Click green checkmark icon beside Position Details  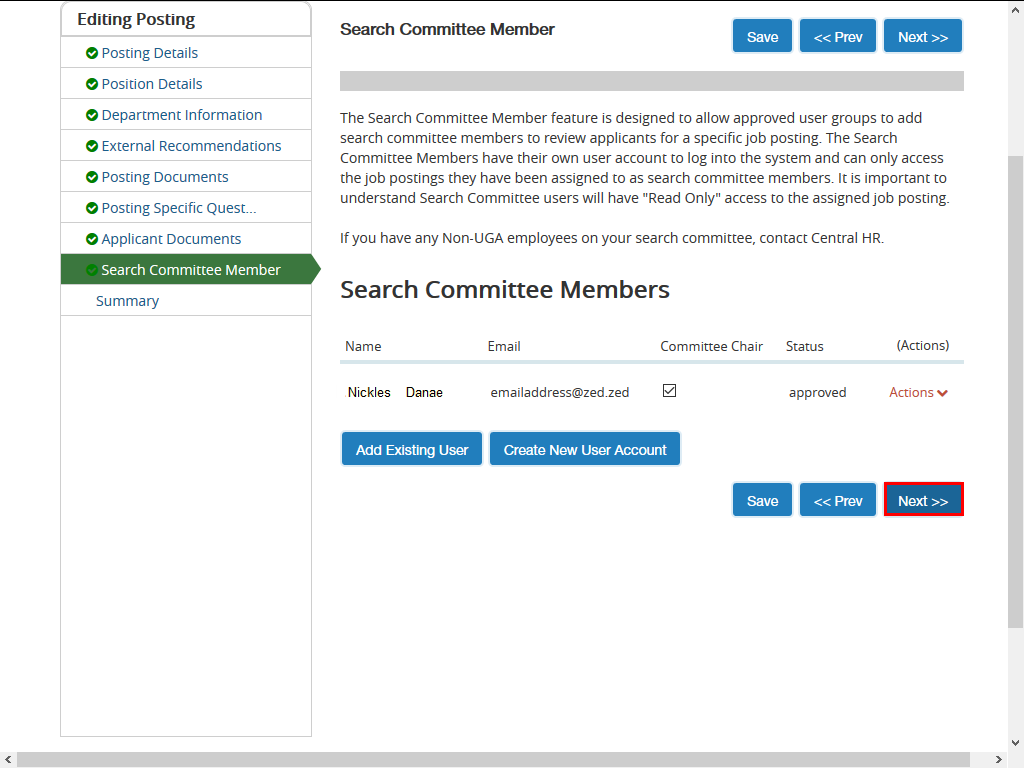tap(92, 84)
